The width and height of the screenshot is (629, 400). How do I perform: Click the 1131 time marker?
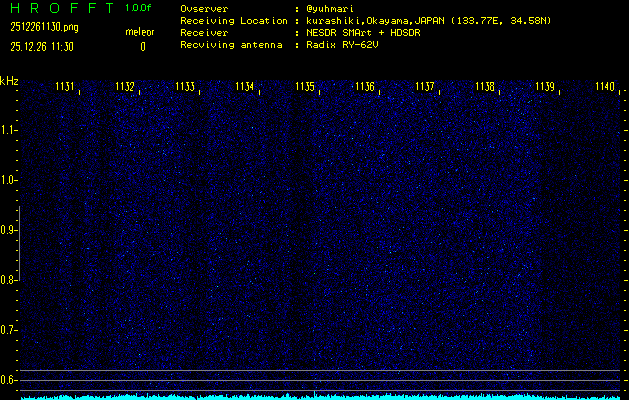(x=65, y=87)
